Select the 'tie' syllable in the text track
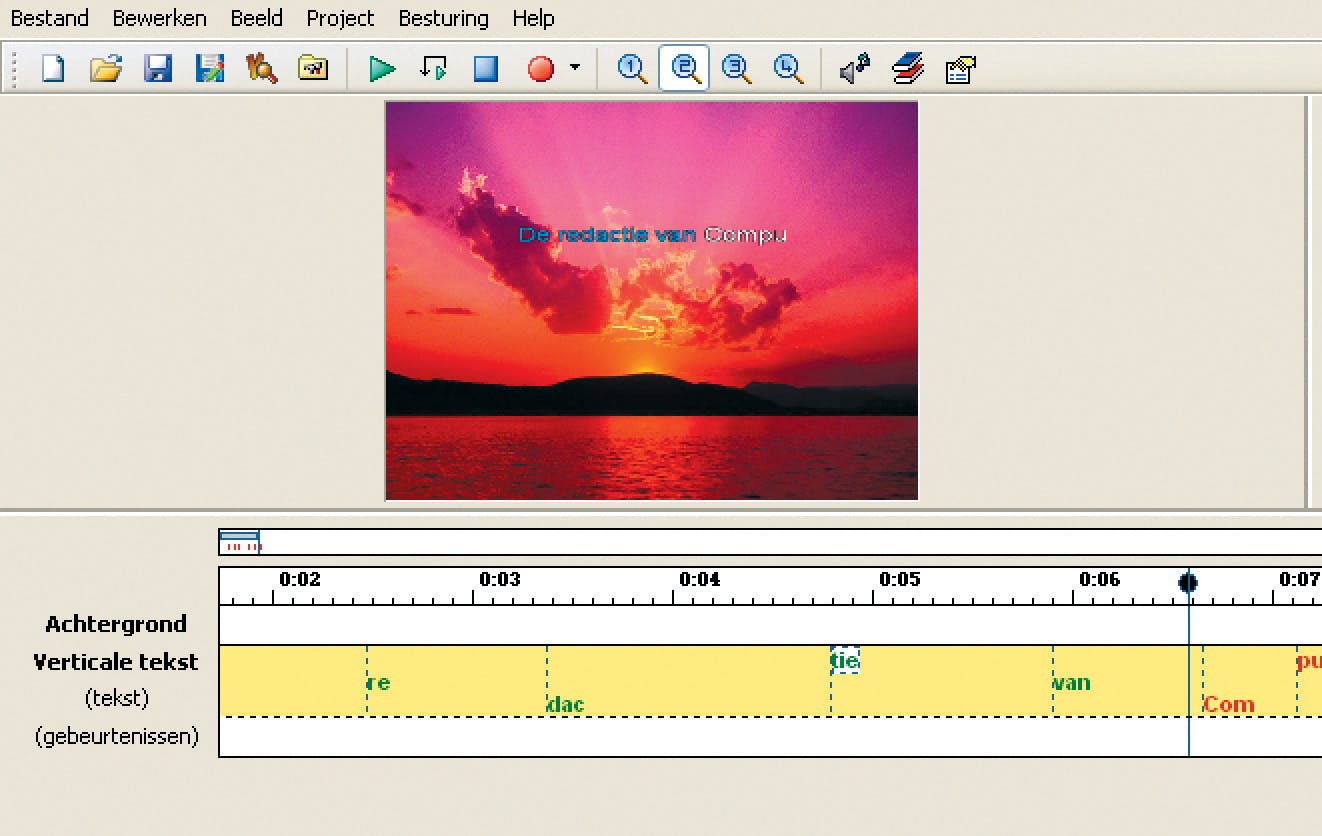This screenshot has width=1322, height=836. (845, 660)
